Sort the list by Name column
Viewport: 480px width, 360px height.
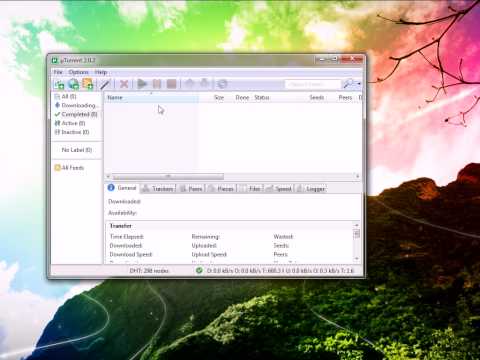coord(152,98)
